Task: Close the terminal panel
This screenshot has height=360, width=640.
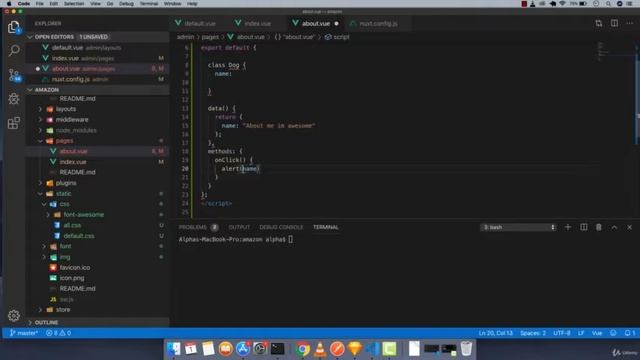Action: (x=629, y=227)
